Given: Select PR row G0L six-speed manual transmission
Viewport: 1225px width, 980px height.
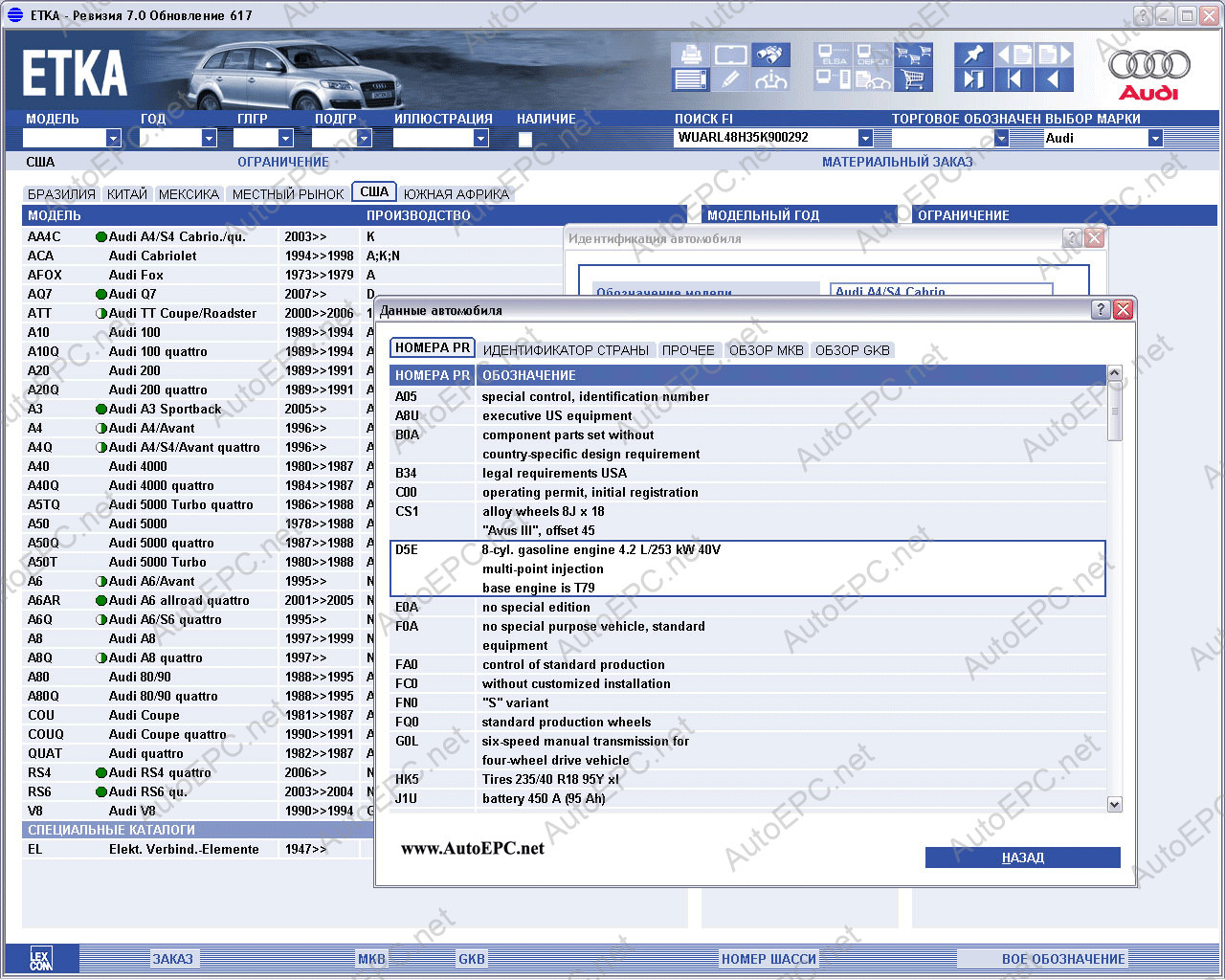Looking at the screenshot, I should [x=747, y=750].
